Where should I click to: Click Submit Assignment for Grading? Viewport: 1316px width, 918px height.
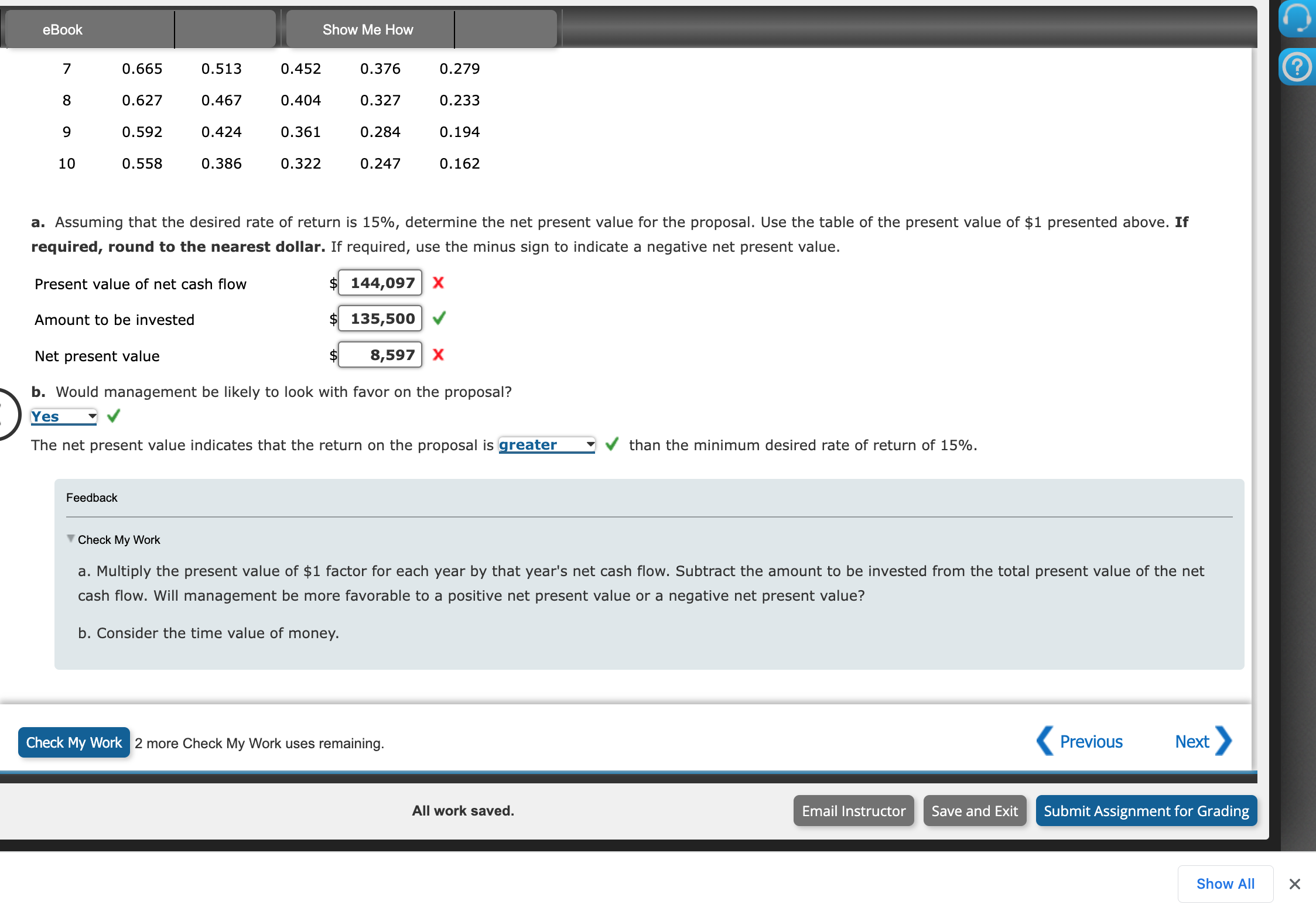pos(1146,811)
